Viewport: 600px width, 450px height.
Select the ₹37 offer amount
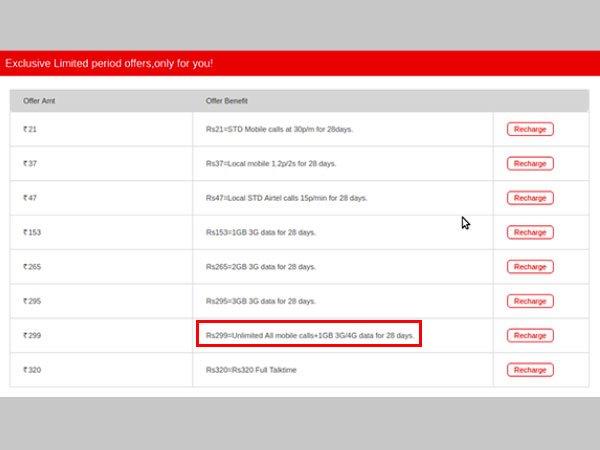click(30, 163)
